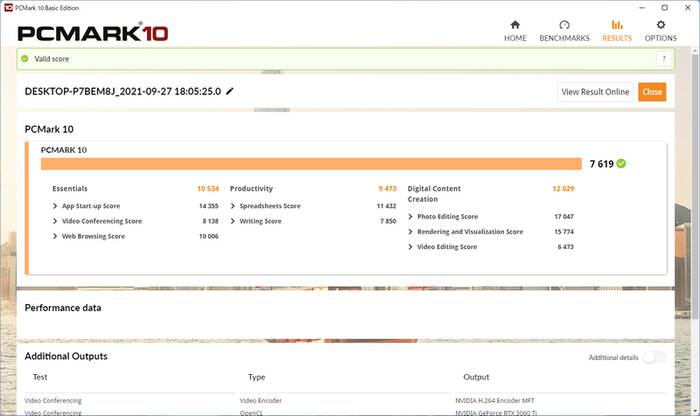The image size is (700, 416).
Task: Expand App Start-up Score
Action: point(55,206)
